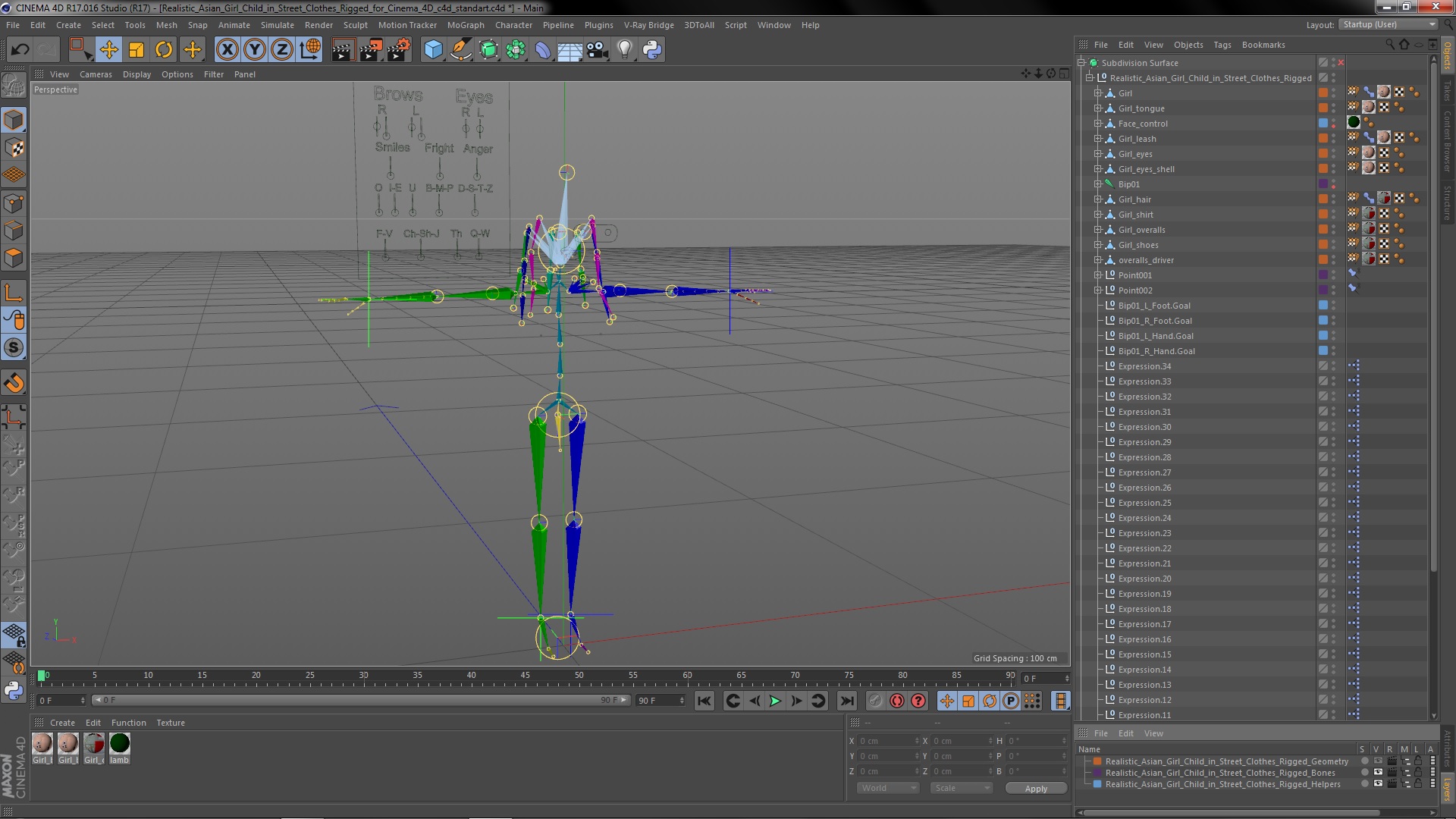1456x819 pixels.
Task: Select the Rotate tool
Action: tap(164, 50)
